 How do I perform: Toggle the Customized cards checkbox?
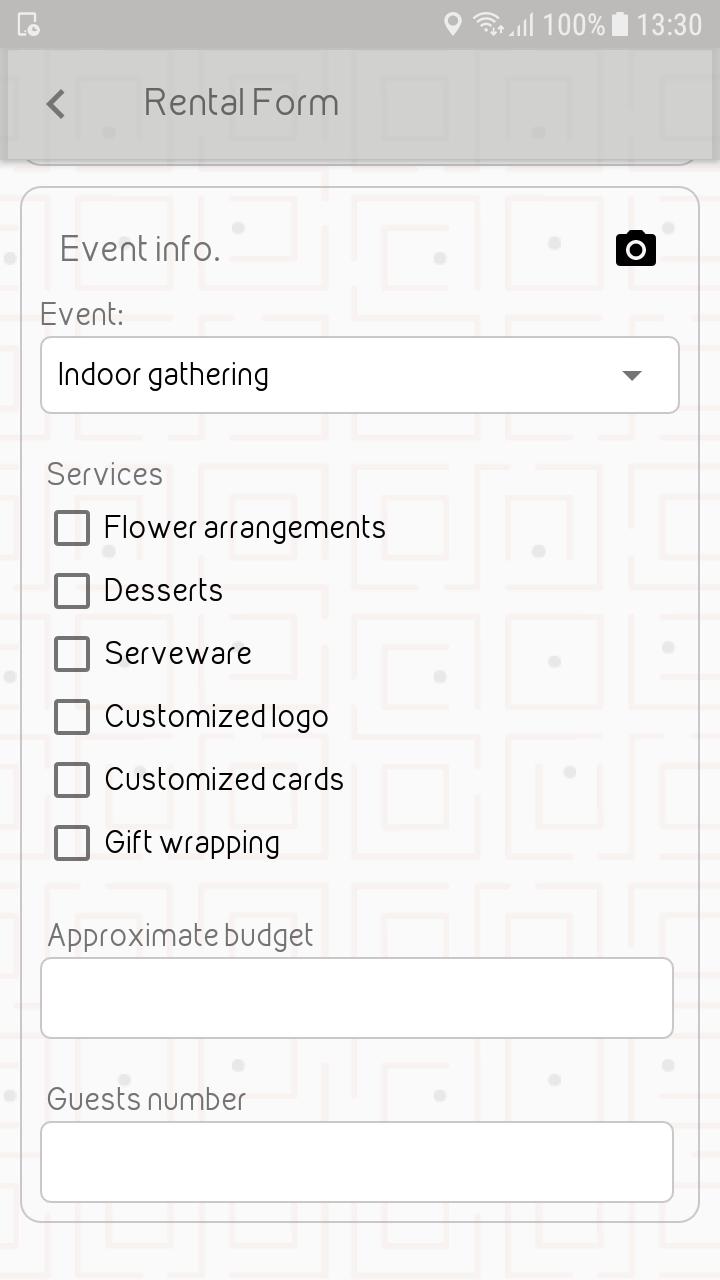point(72,780)
